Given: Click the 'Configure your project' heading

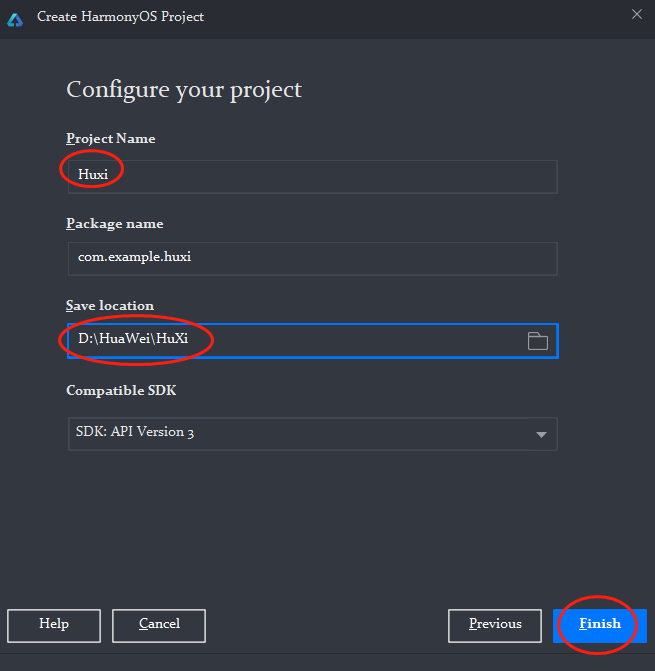Looking at the screenshot, I should click(184, 90).
